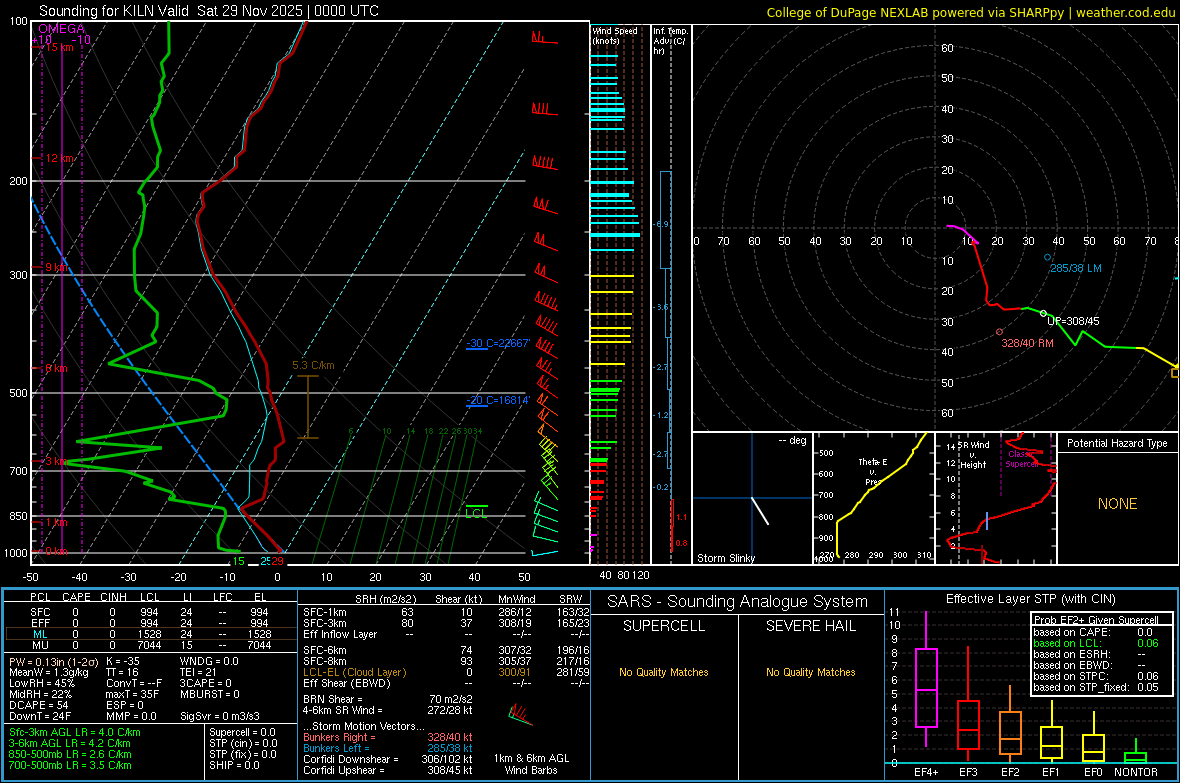Click the '1km & 6km AGL Wind Barbs' caption

click(531, 764)
